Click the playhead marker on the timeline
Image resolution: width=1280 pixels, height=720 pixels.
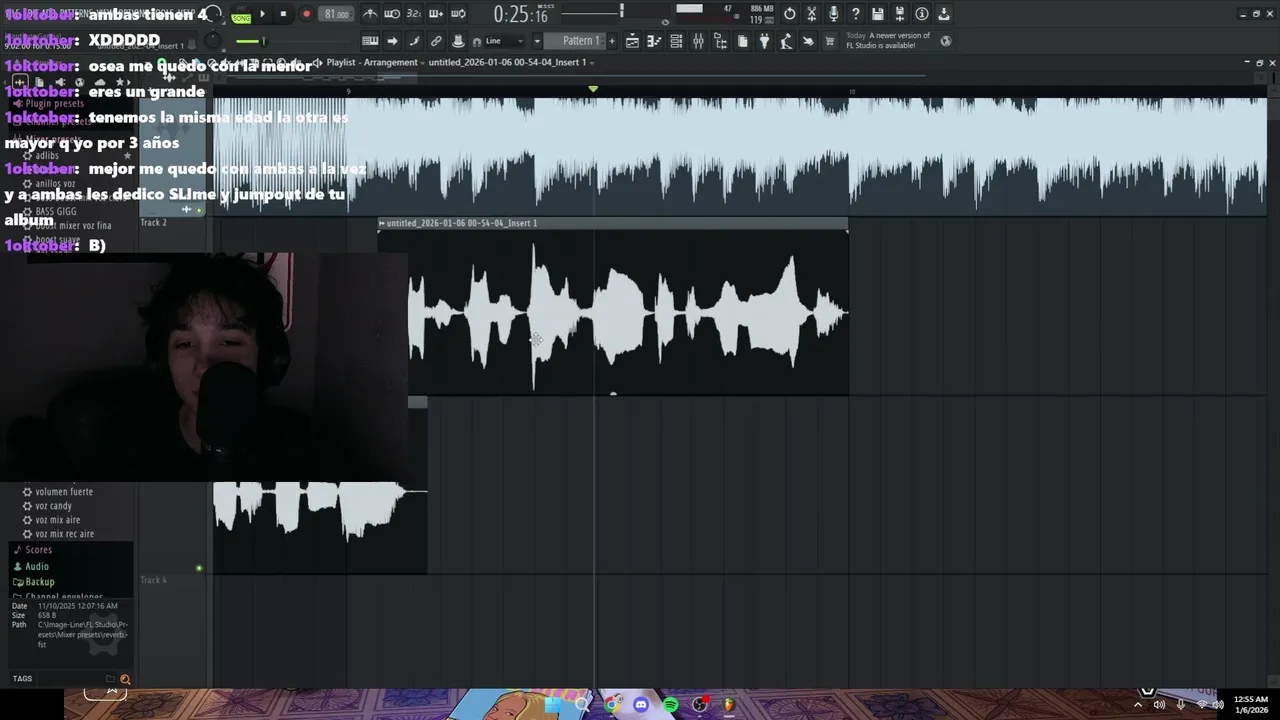[x=593, y=89]
